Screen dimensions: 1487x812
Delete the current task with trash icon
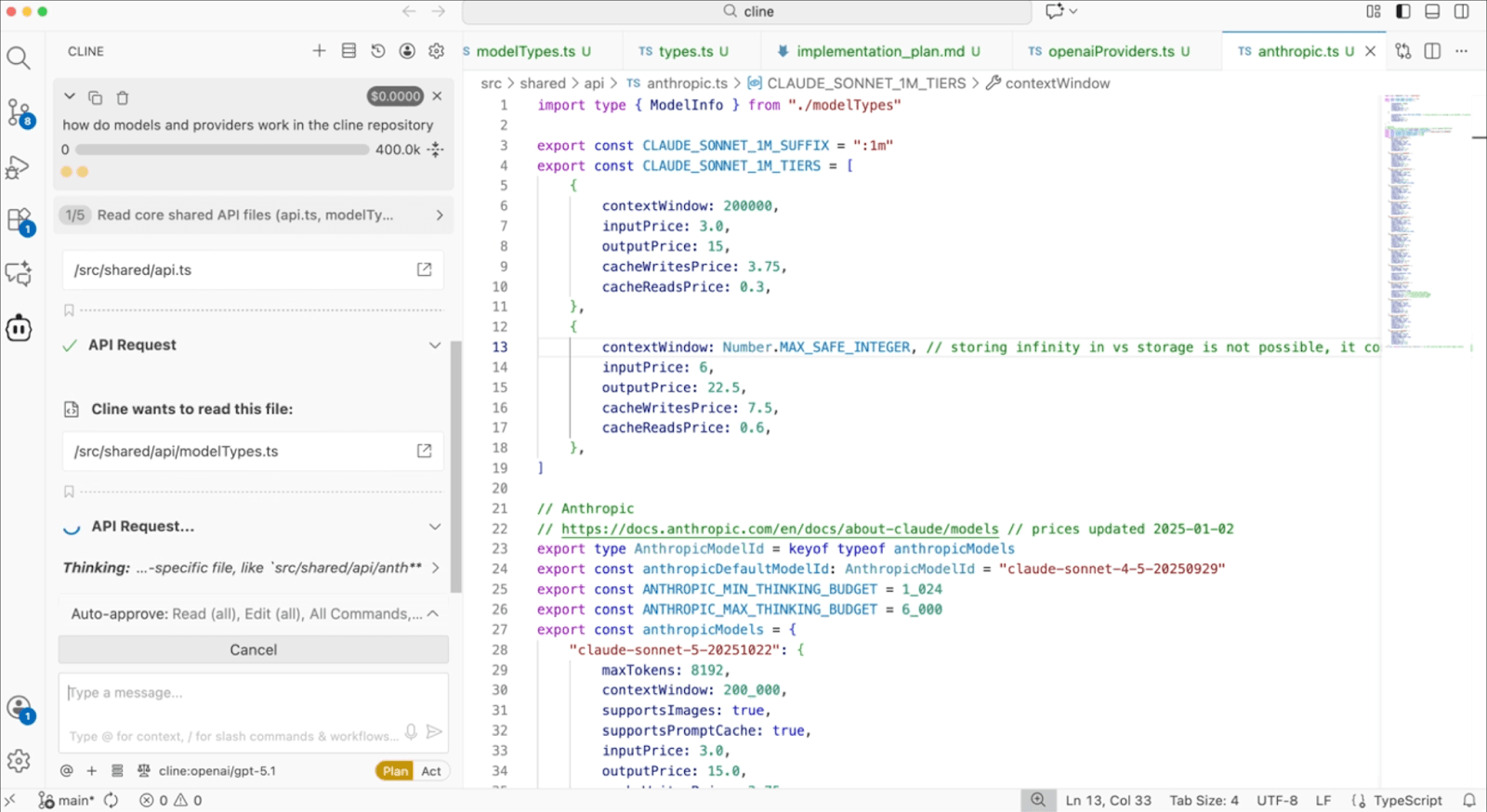click(122, 98)
